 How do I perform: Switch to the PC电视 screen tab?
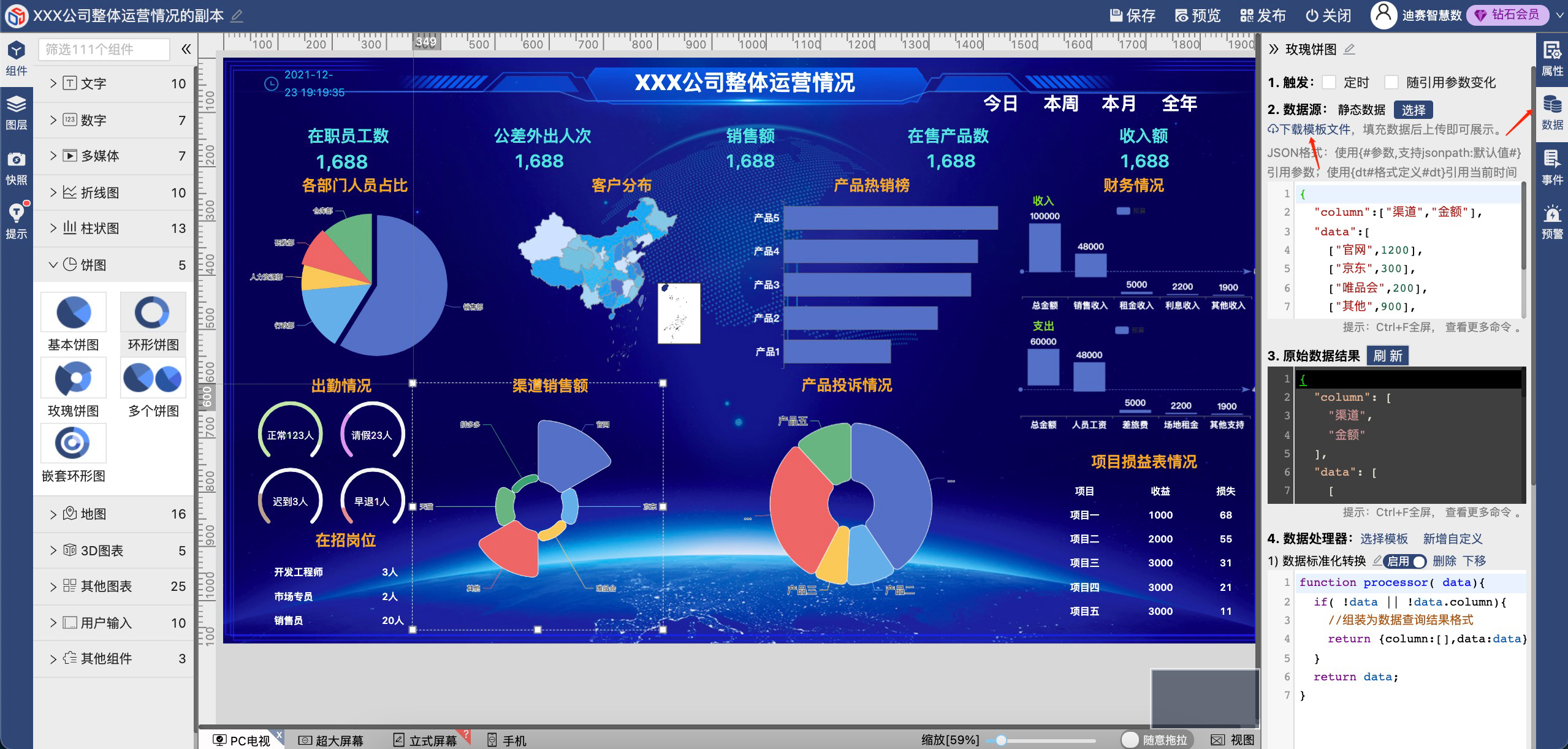(242, 740)
